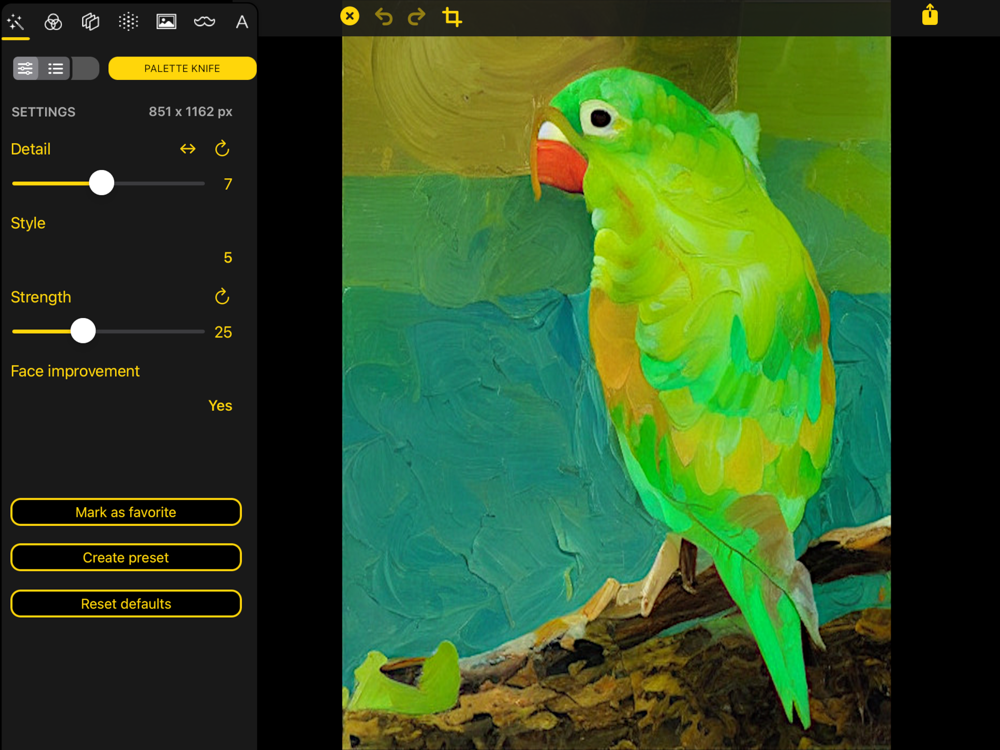Adjust the Strength slider handle
The height and width of the screenshot is (750, 1000).
[83, 331]
